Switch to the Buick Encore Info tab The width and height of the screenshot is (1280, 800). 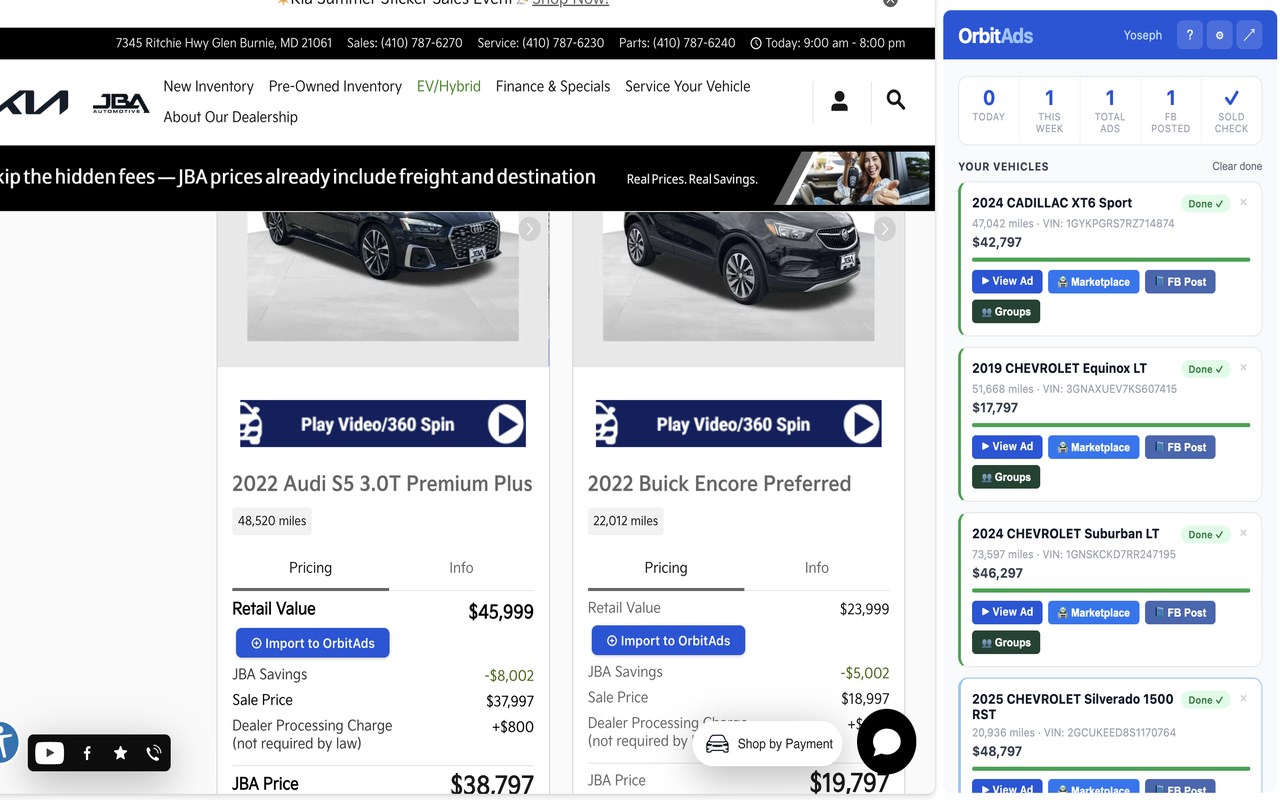tap(817, 568)
